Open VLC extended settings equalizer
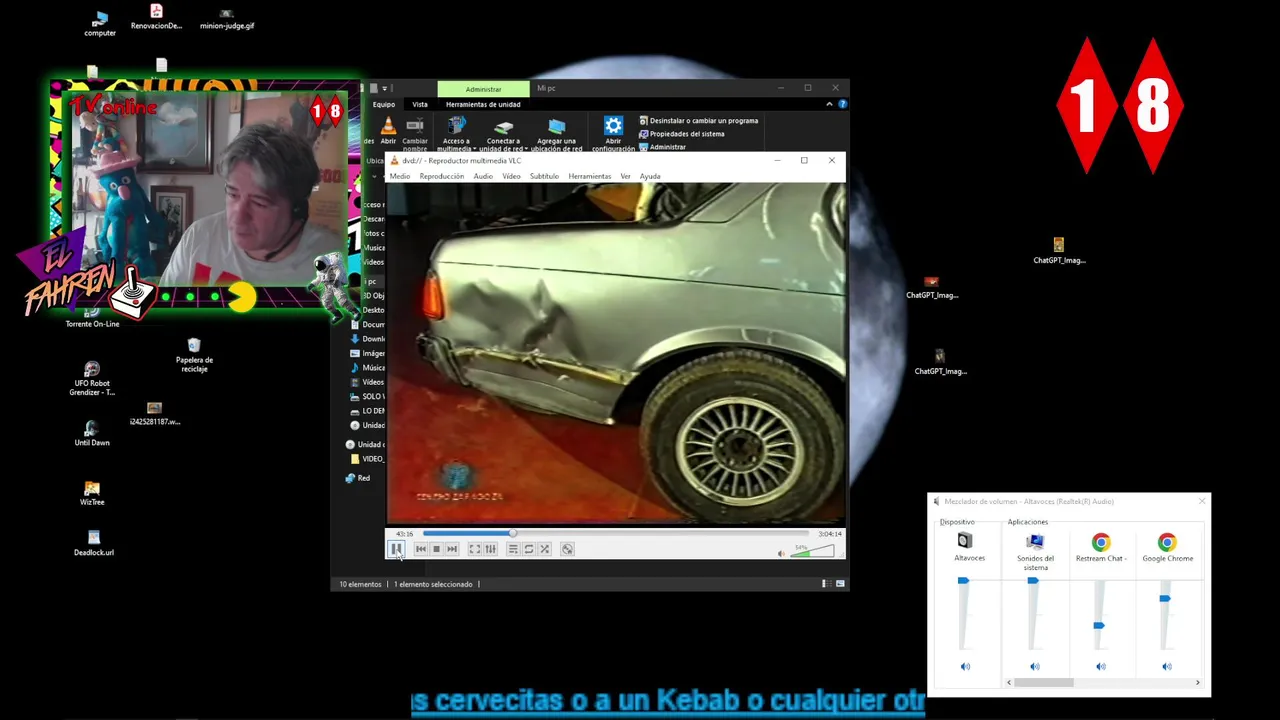Viewport: 1280px width, 720px height. pos(490,549)
